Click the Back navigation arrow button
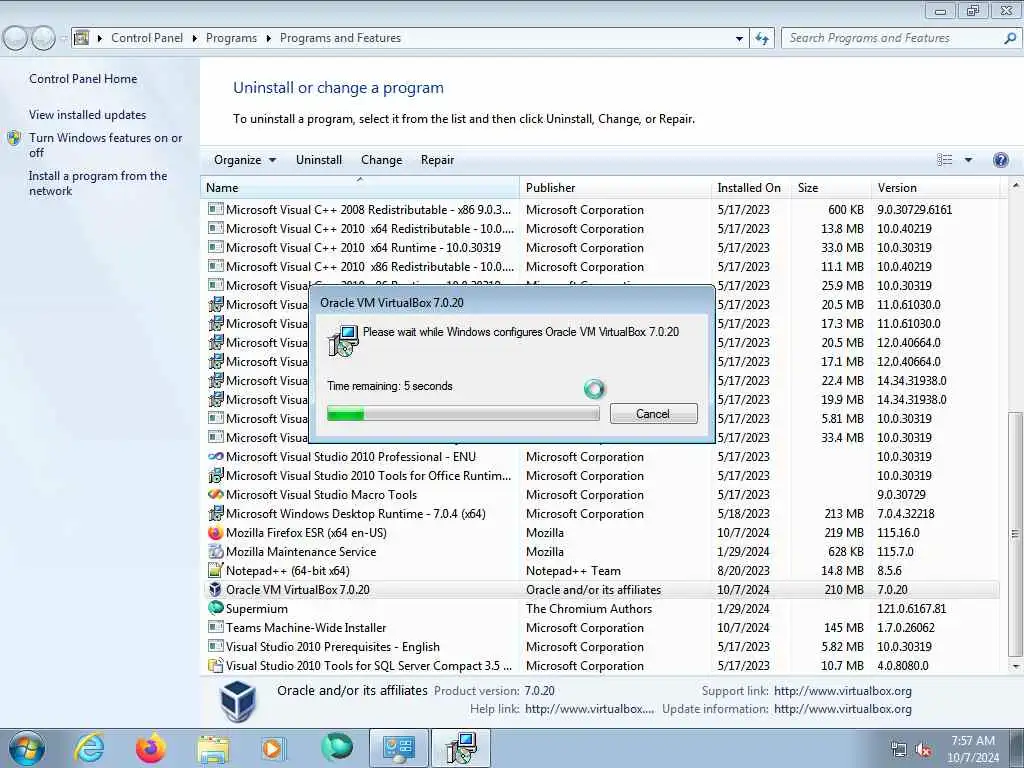This screenshot has width=1024, height=768. pos(16,38)
